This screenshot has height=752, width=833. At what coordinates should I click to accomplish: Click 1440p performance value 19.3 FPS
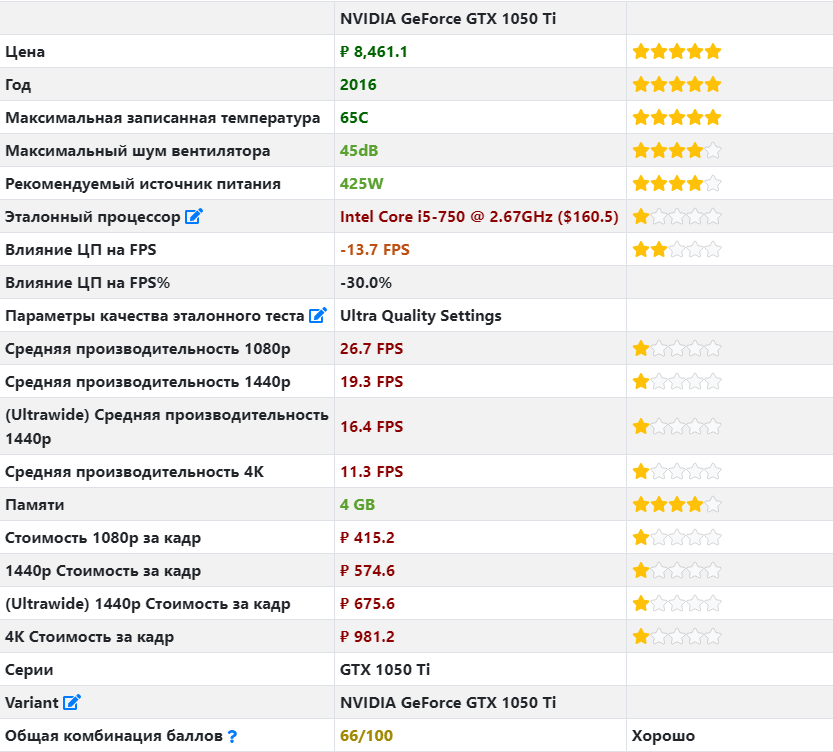(371, 381)
